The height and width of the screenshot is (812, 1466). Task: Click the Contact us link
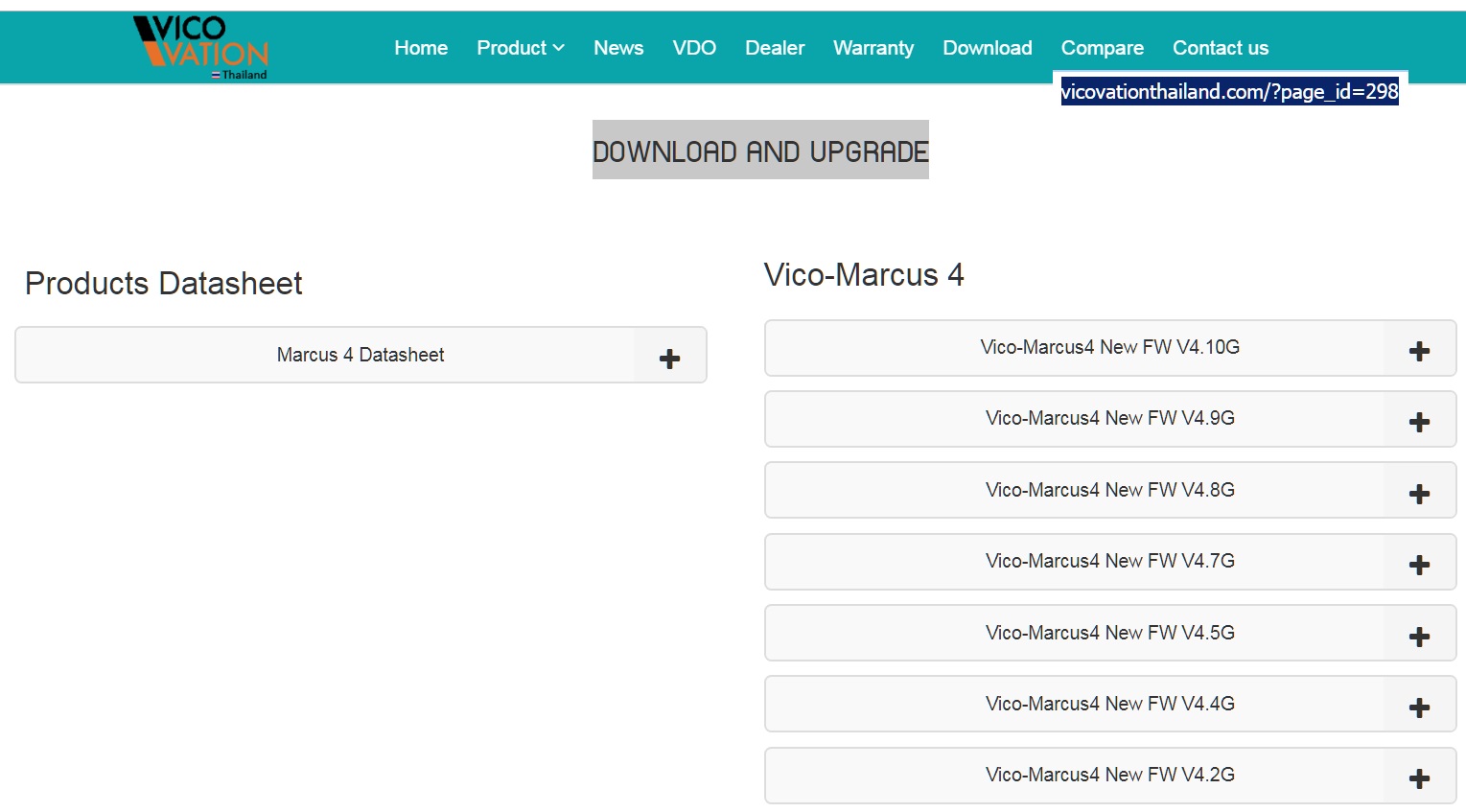(1220, 48)
